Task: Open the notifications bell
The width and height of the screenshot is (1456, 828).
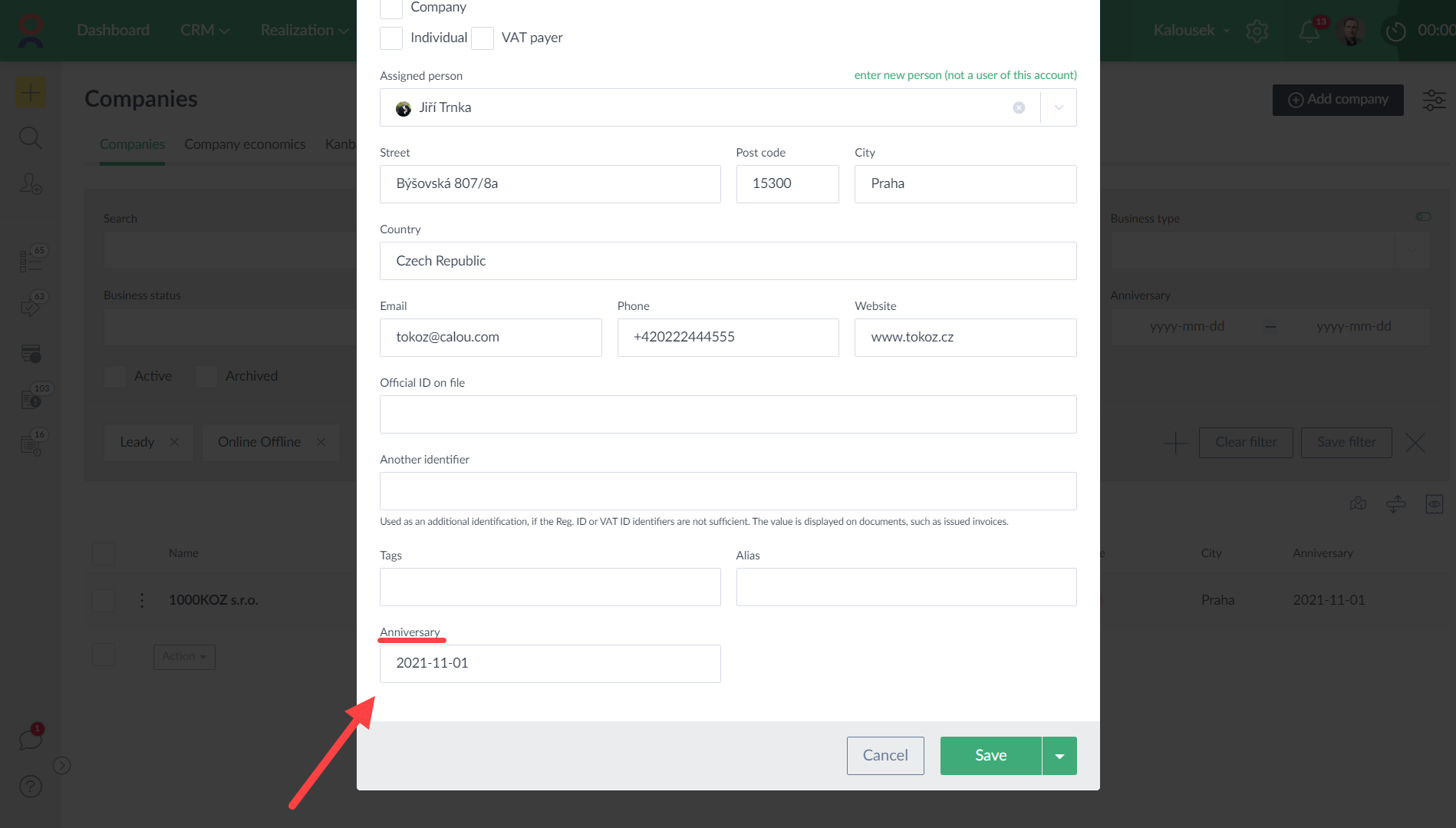Action: point(1309,31)
